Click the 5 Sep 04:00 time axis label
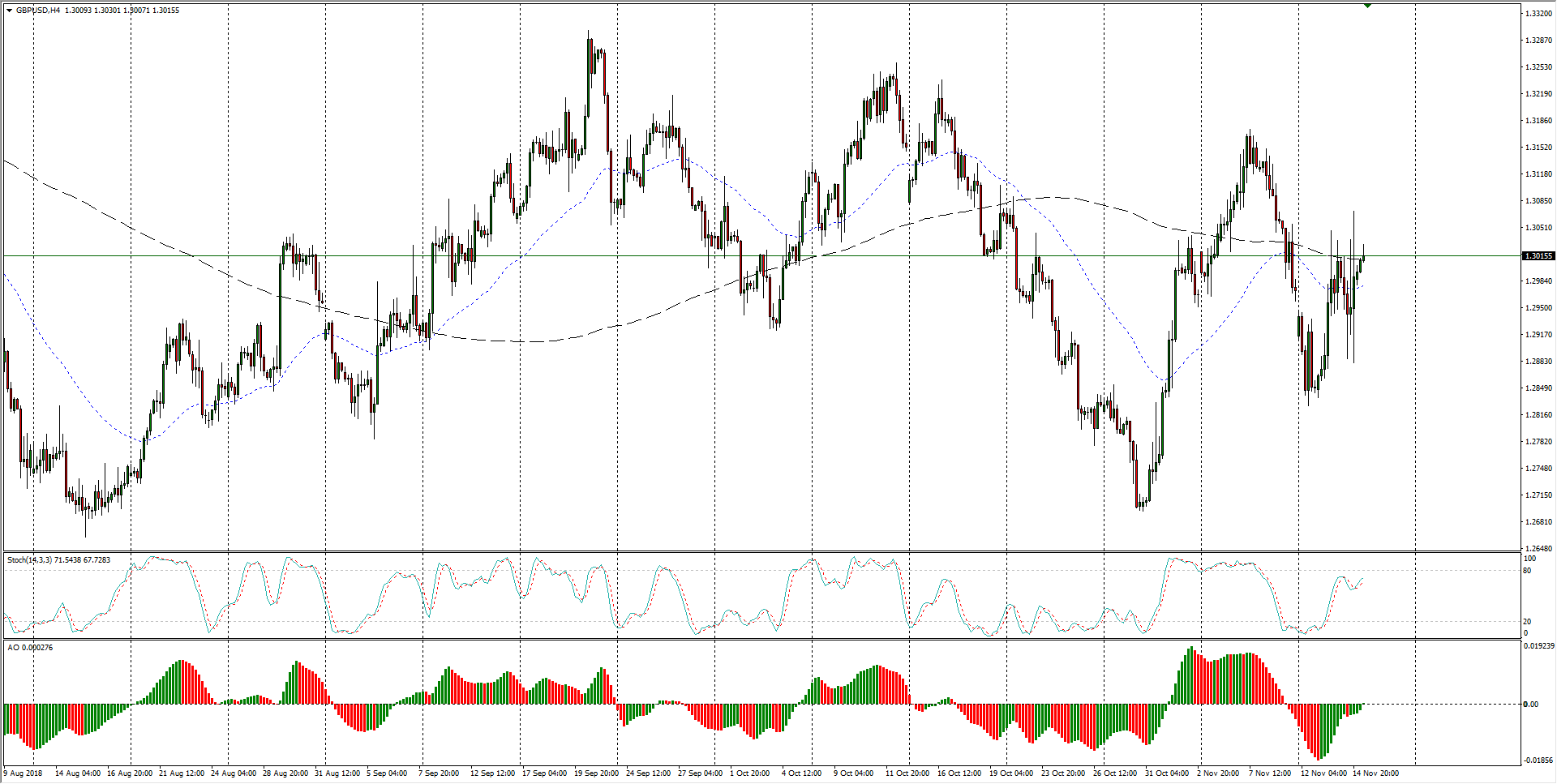 click(388, 773)
